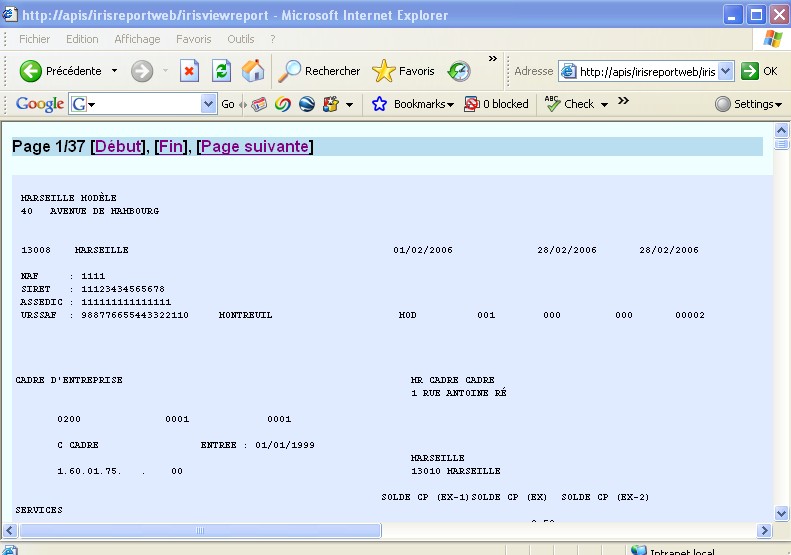The image size is (791, 555).
Task: Expand the address bar URL dropdown
Action: coord(726,72)
